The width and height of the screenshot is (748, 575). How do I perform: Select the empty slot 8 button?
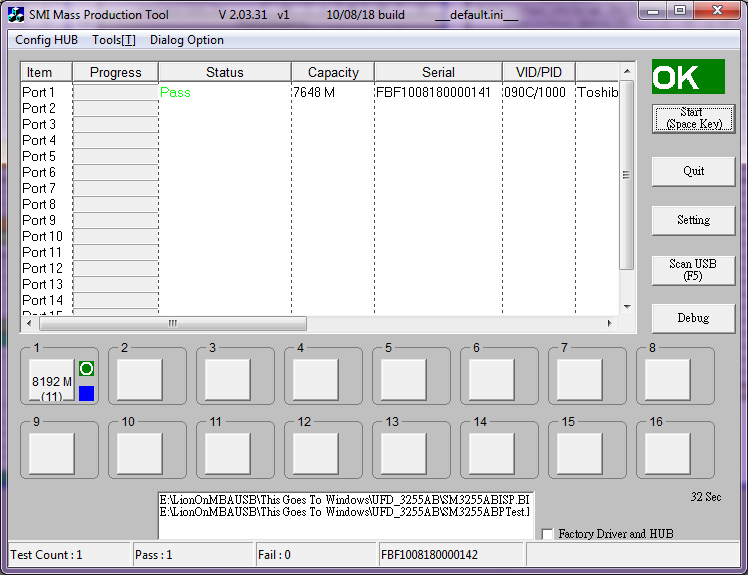click(668, 380)
